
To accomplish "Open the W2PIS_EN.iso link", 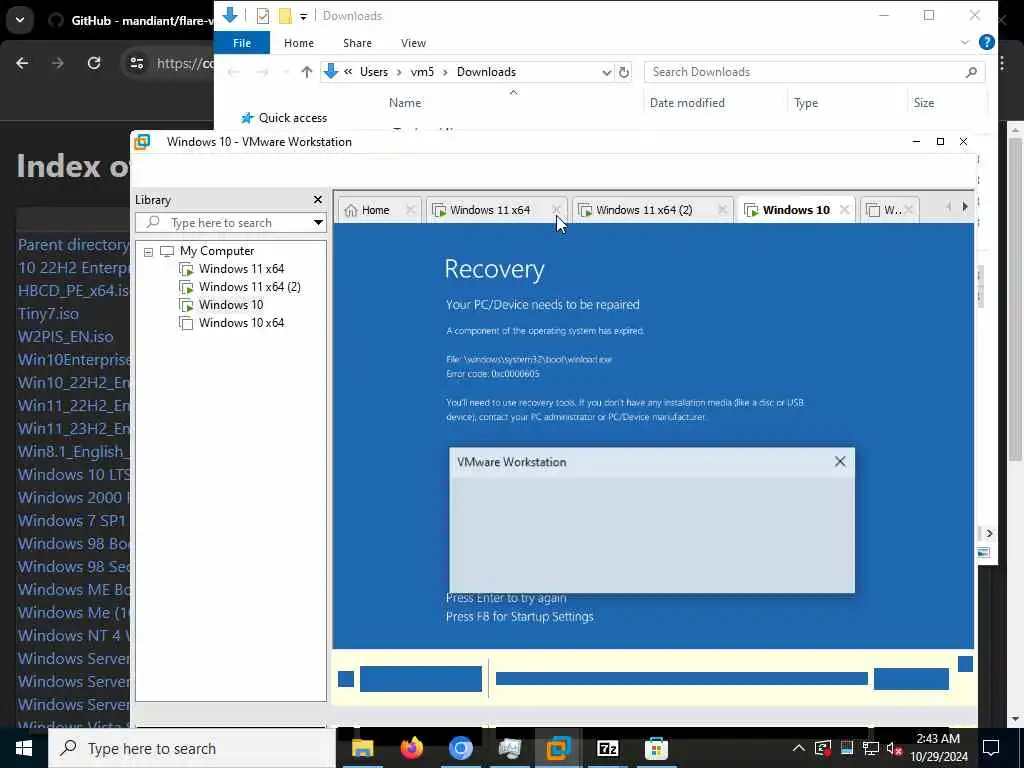I will click(x=65, y=336).
